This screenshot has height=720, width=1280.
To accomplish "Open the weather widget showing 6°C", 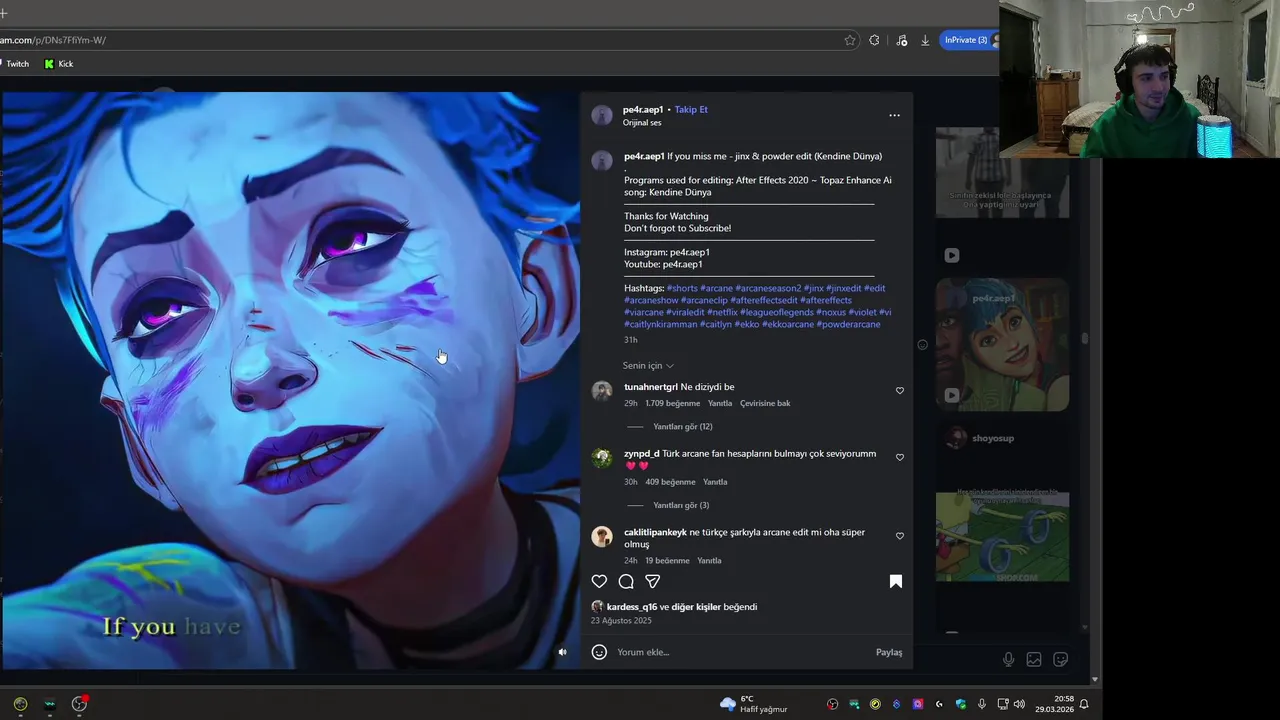I will click(754, 704).
